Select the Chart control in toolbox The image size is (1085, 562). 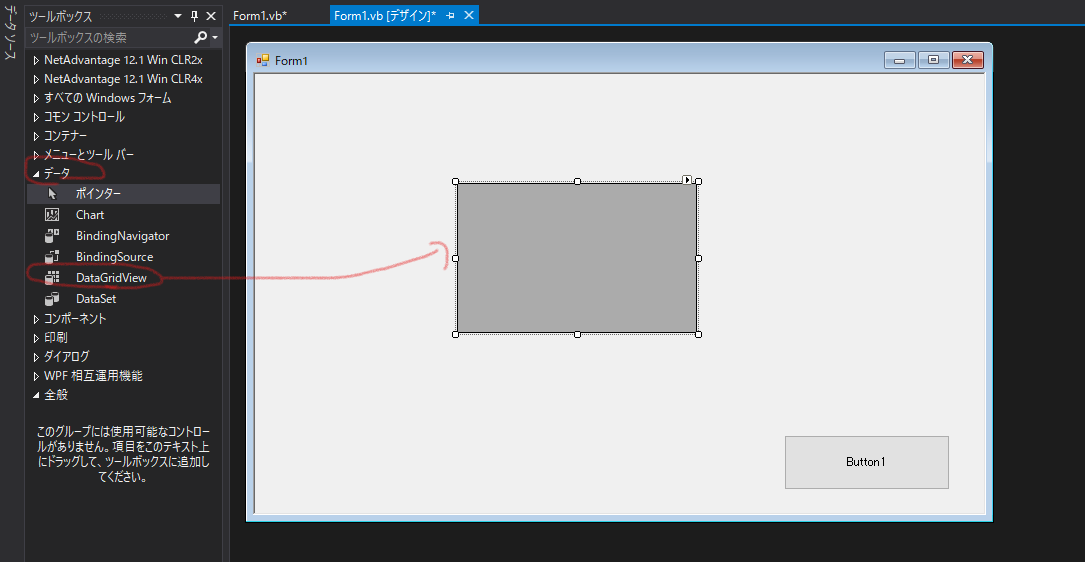tap(89, 215)
